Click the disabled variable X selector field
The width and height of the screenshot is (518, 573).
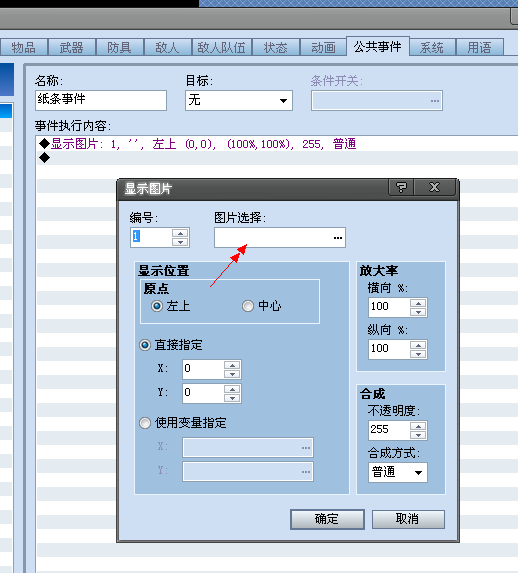point(248,448)
